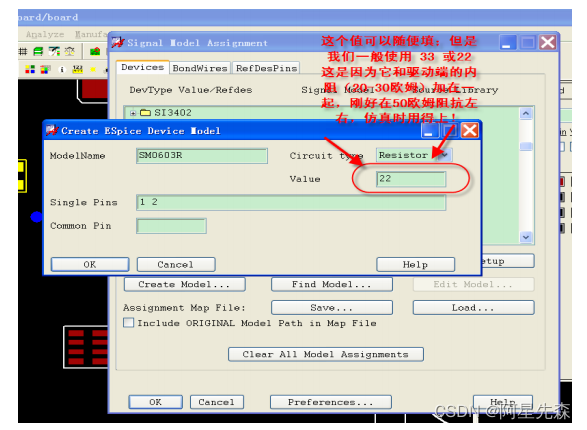Click the device list scroll down arrow
Screen dimensions: 587x430
(526, 237)
